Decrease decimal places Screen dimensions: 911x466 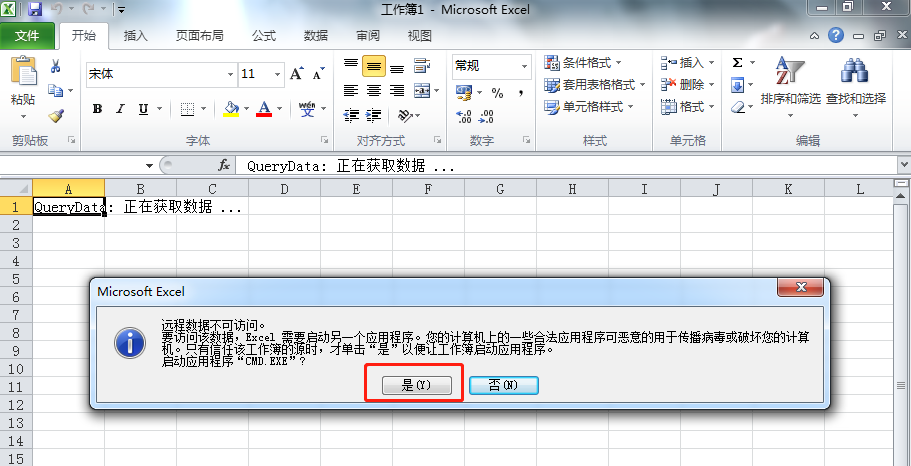486,116
